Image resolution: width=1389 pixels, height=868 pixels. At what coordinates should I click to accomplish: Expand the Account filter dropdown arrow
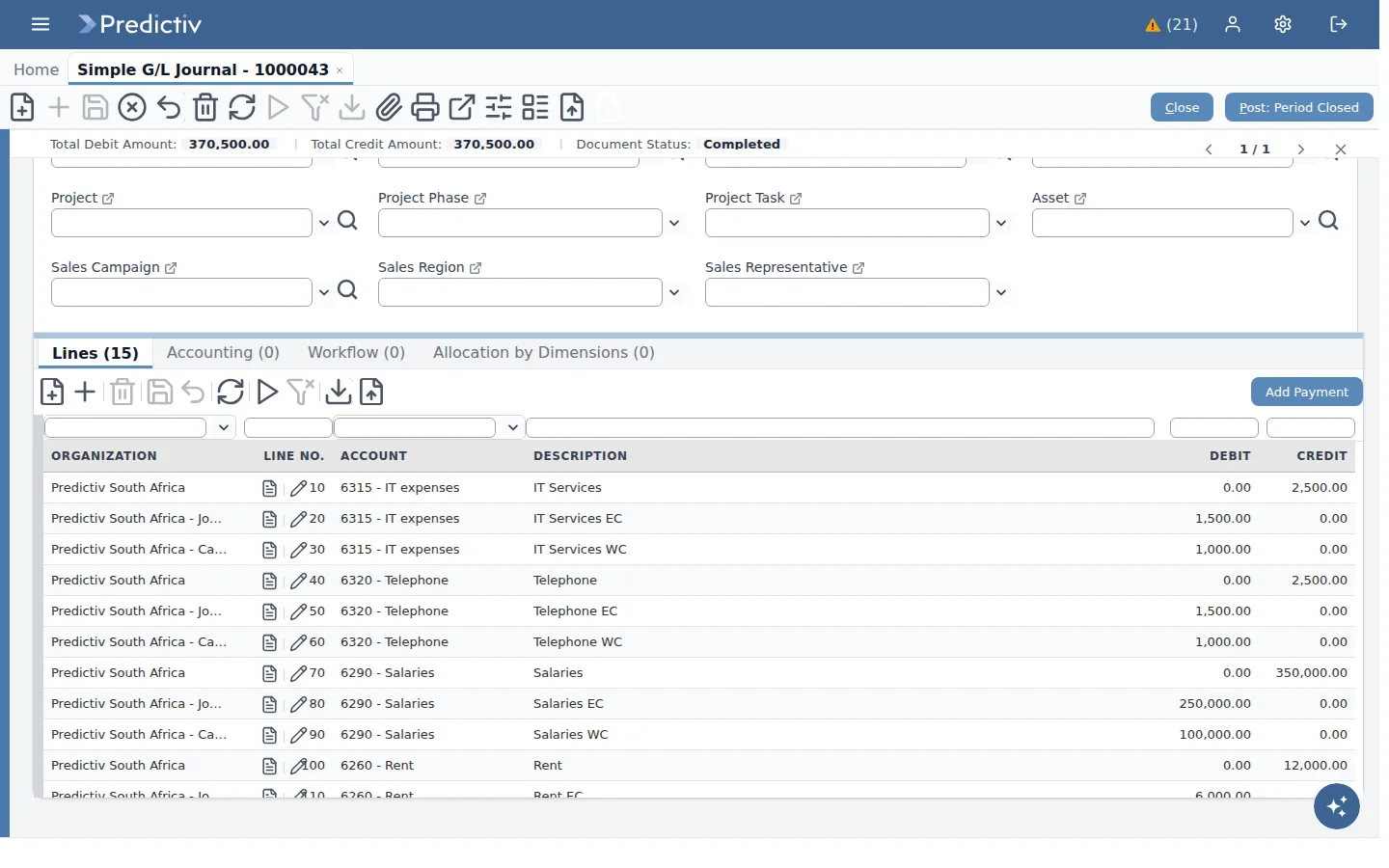[x=513, y=427]
